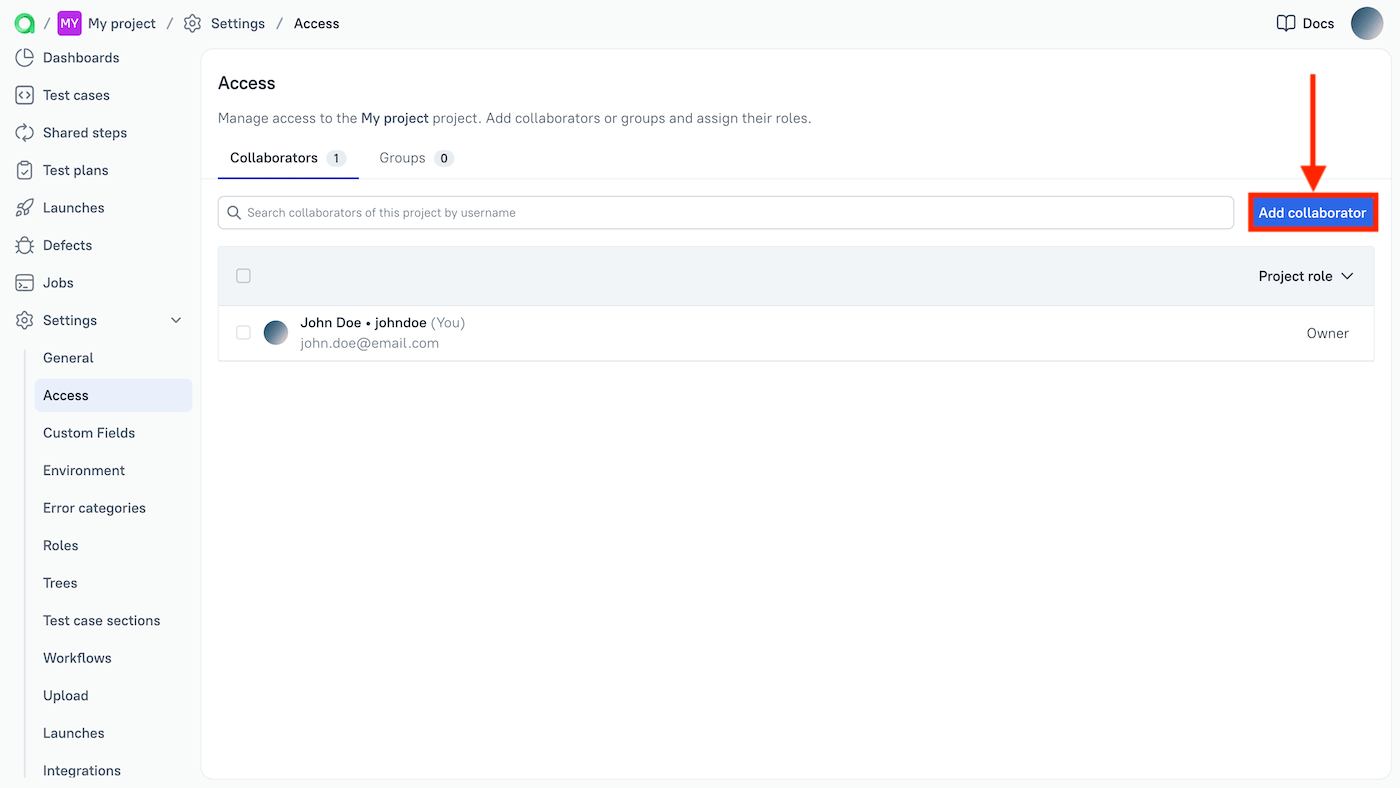The height and width of the screenshot is (788, 1400).
Task: Collapse the Settings section in sidebar
Action: pos(176,320)
